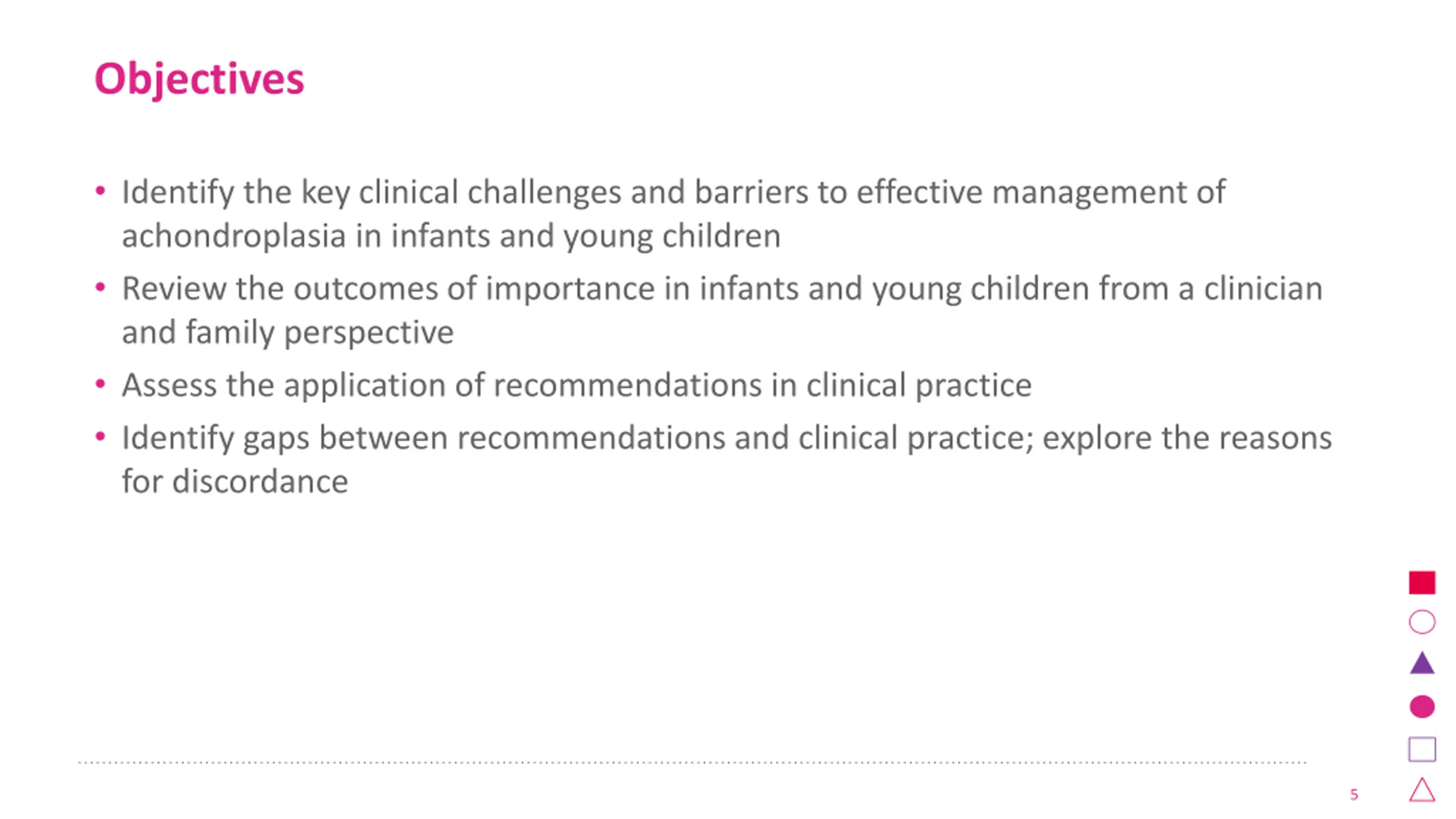Select the bullet starting 'Review the outcomes'
This screenshot has width=1456, height=819.
tap(722, 310)
